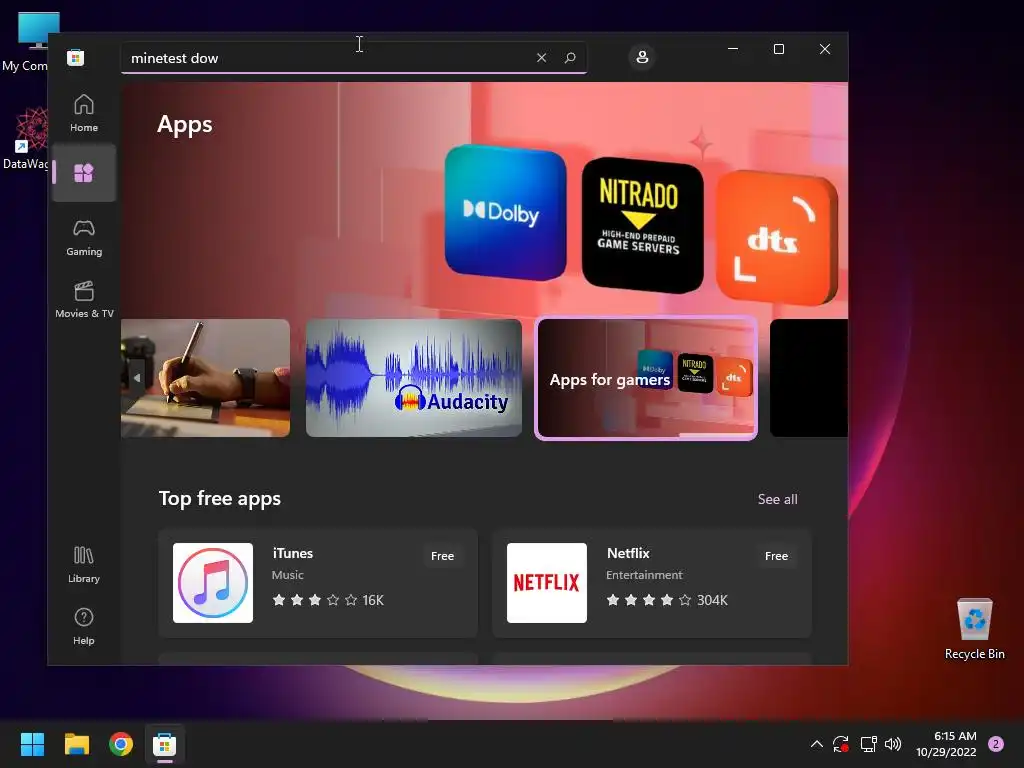The width and height of the screenshot is (1024, 768).
Task: Click Entertainment category under Netflix
Action: point(644,575)
